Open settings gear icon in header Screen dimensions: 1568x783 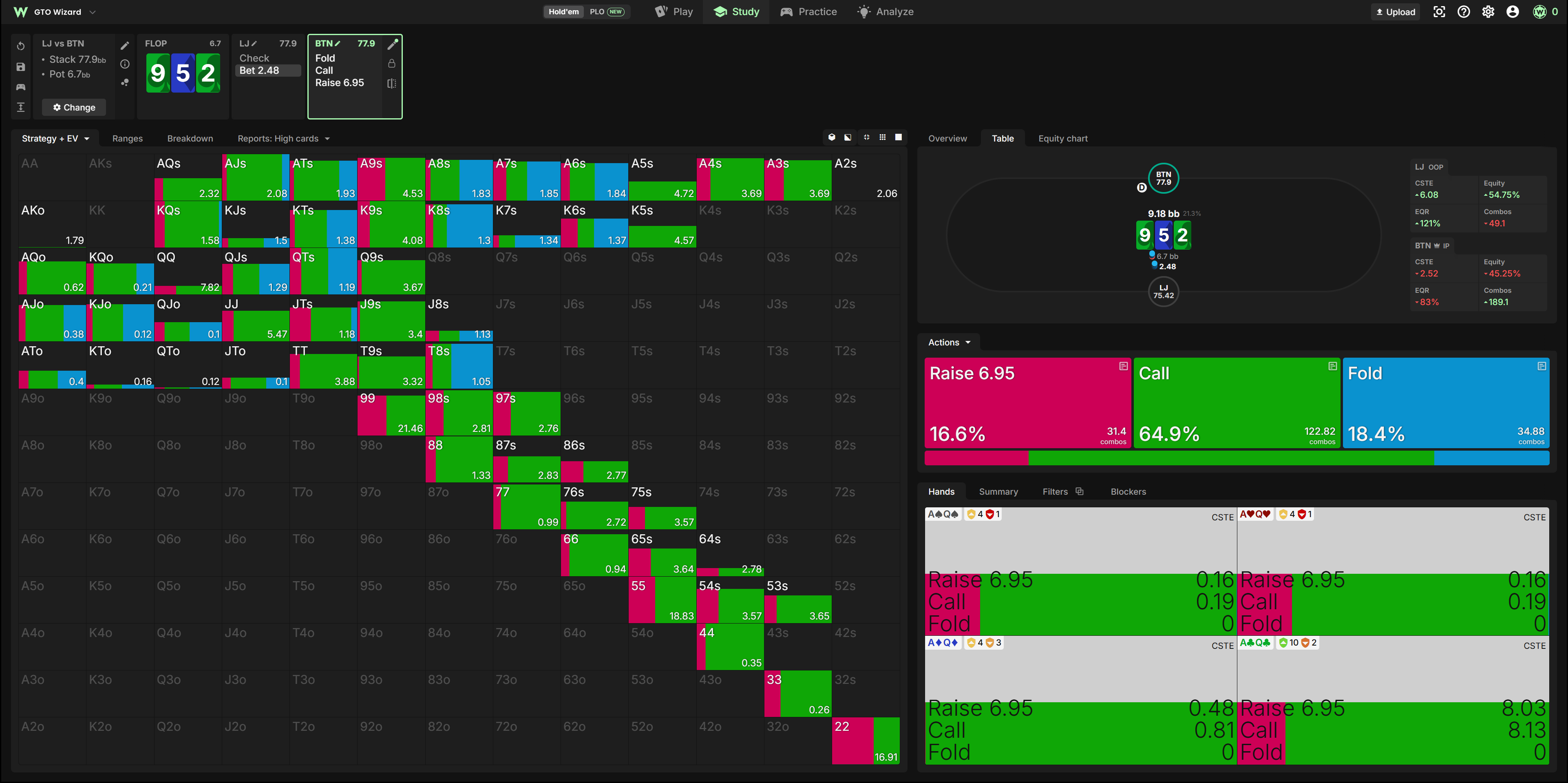(x=1488, y=11)
